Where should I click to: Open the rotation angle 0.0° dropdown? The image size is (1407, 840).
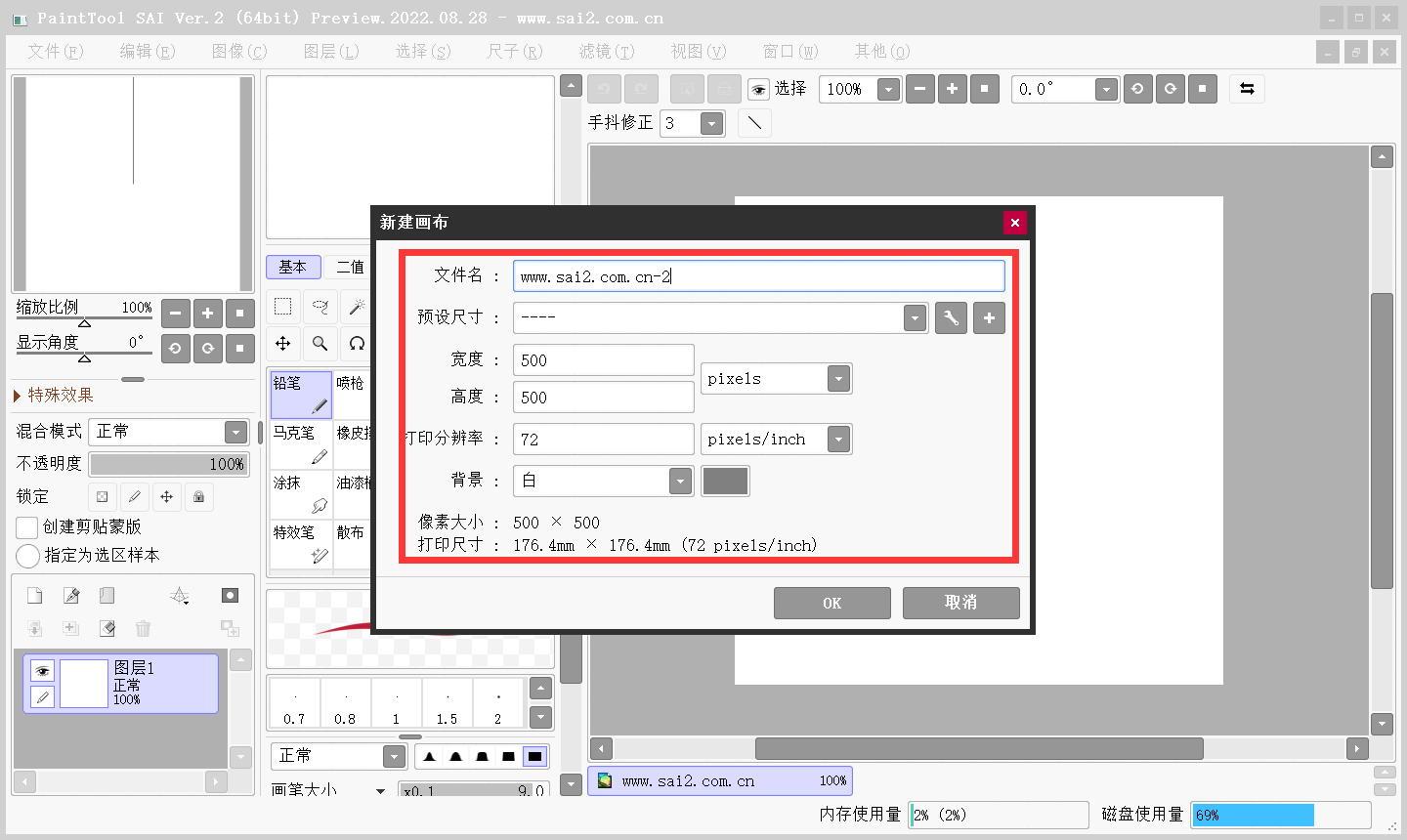point(1105,90)
